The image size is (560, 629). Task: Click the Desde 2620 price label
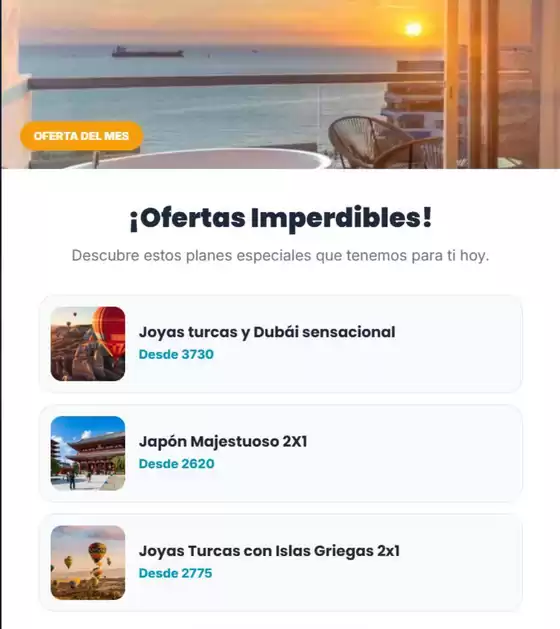tap(177, 464)
